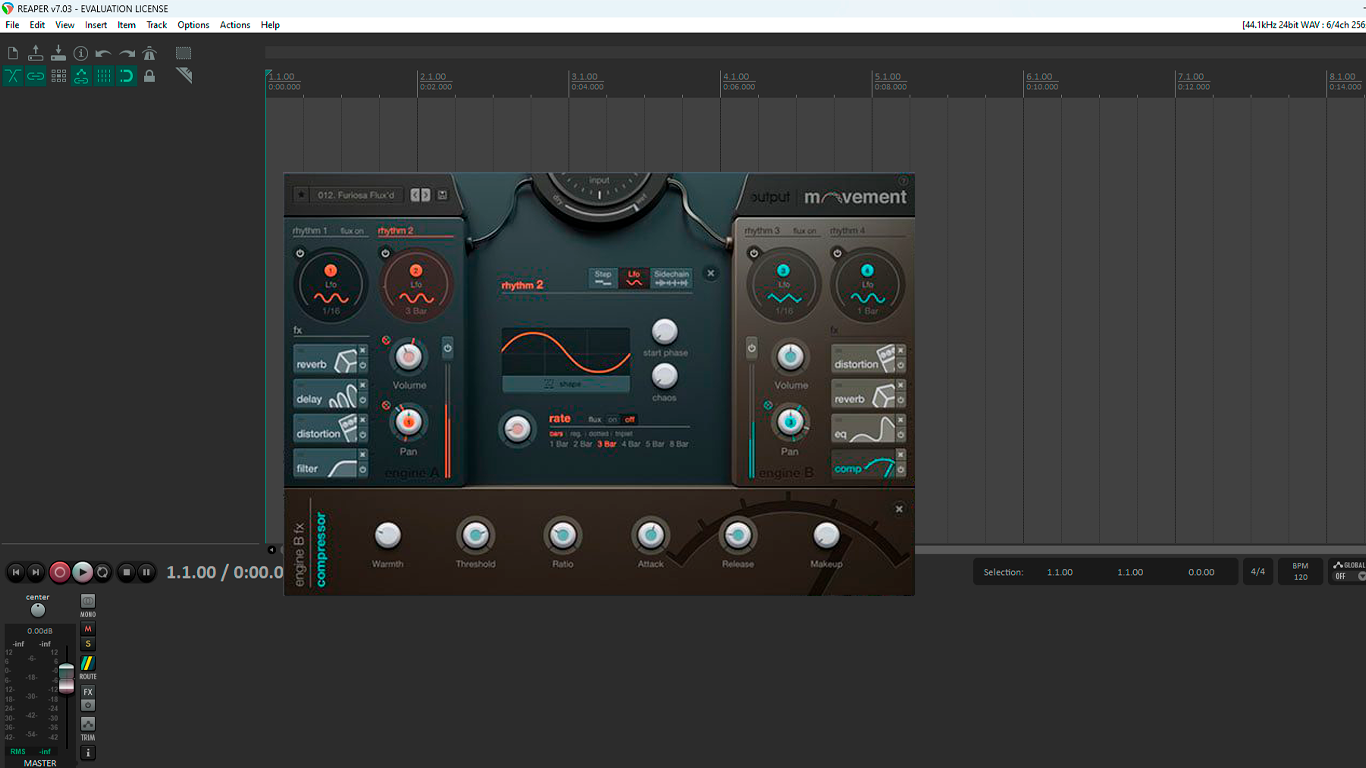The image size is (1366, 768).
Task: Open preset list '012. Furiosa Flux'd'
Action: pos(357,195)
